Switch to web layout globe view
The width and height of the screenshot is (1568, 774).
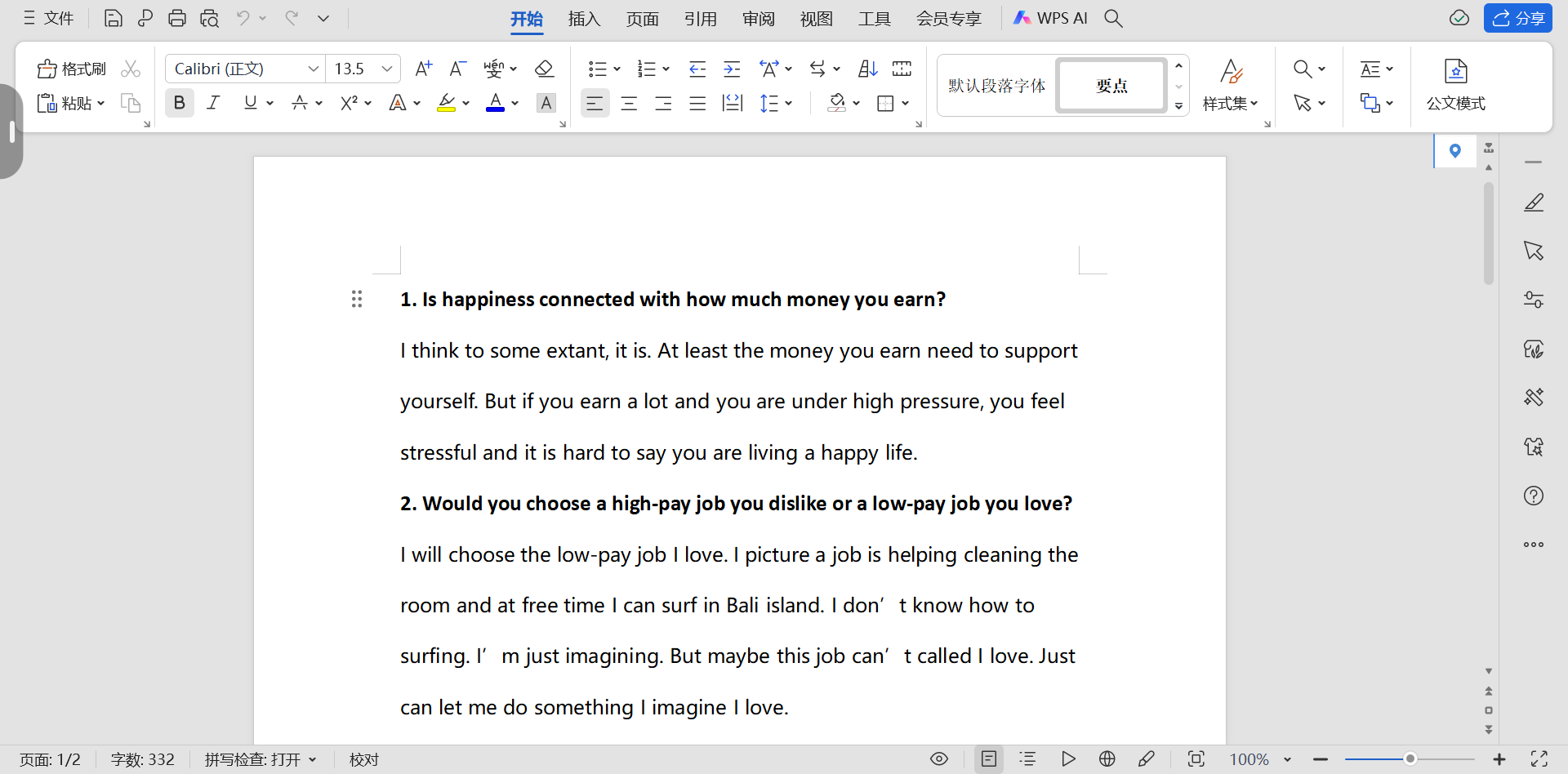(x=1107, y=759)
